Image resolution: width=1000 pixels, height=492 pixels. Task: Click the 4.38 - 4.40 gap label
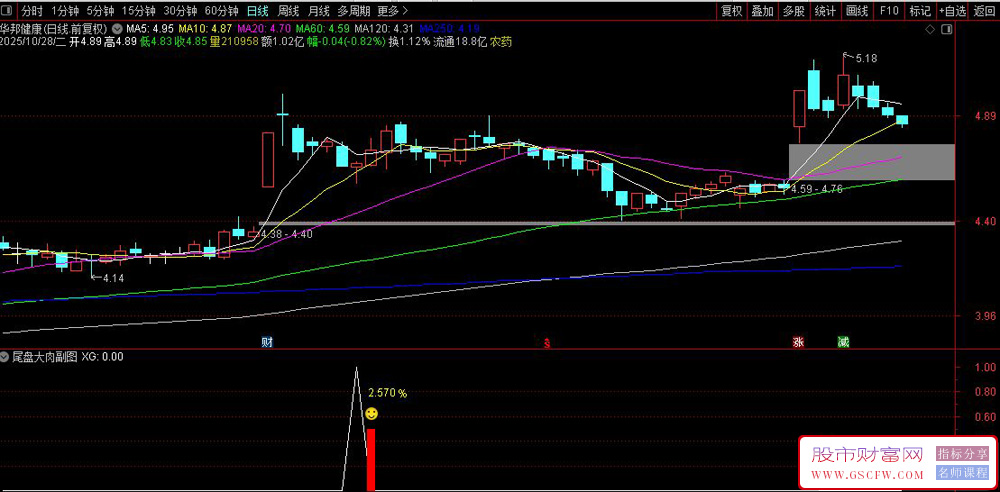pyautogui.click(x=286, y=234)
